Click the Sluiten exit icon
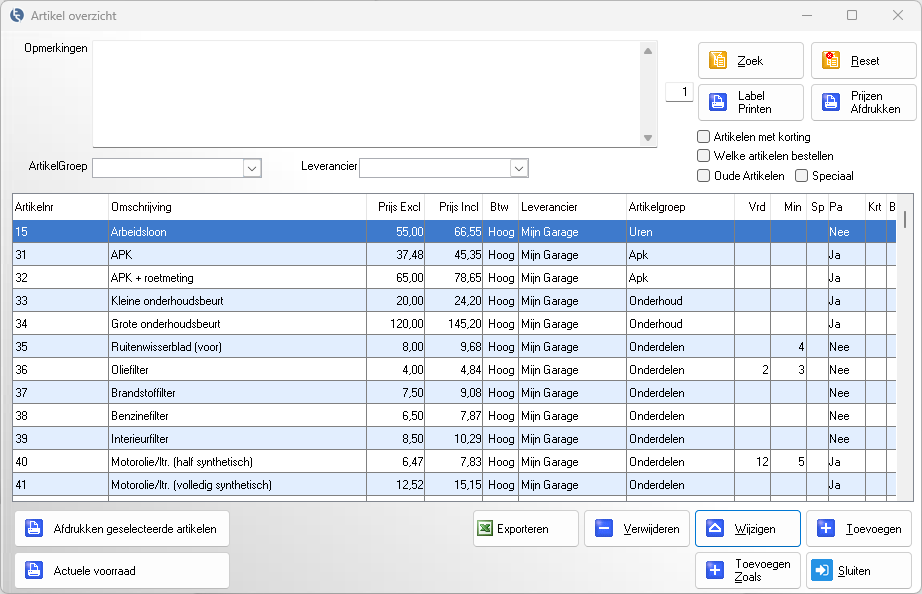 pyautogui.click(x=822, y=570)
